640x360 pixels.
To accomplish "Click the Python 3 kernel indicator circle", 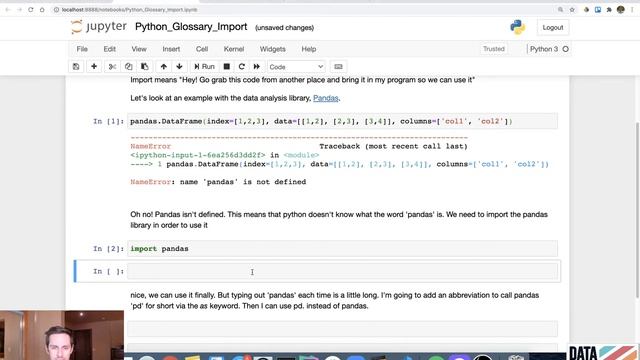I will coord(565,49).
